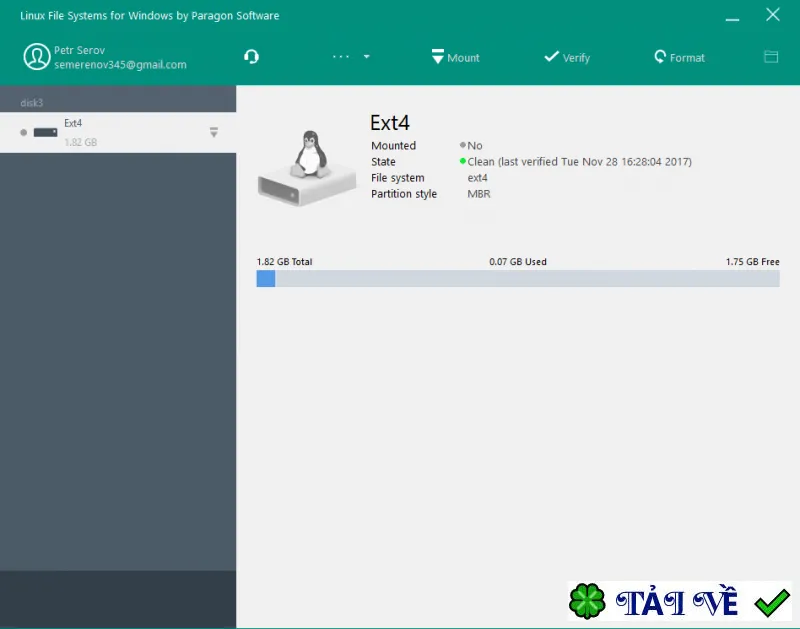Select the Ext4 volume in sidebar

pos(118,133)
